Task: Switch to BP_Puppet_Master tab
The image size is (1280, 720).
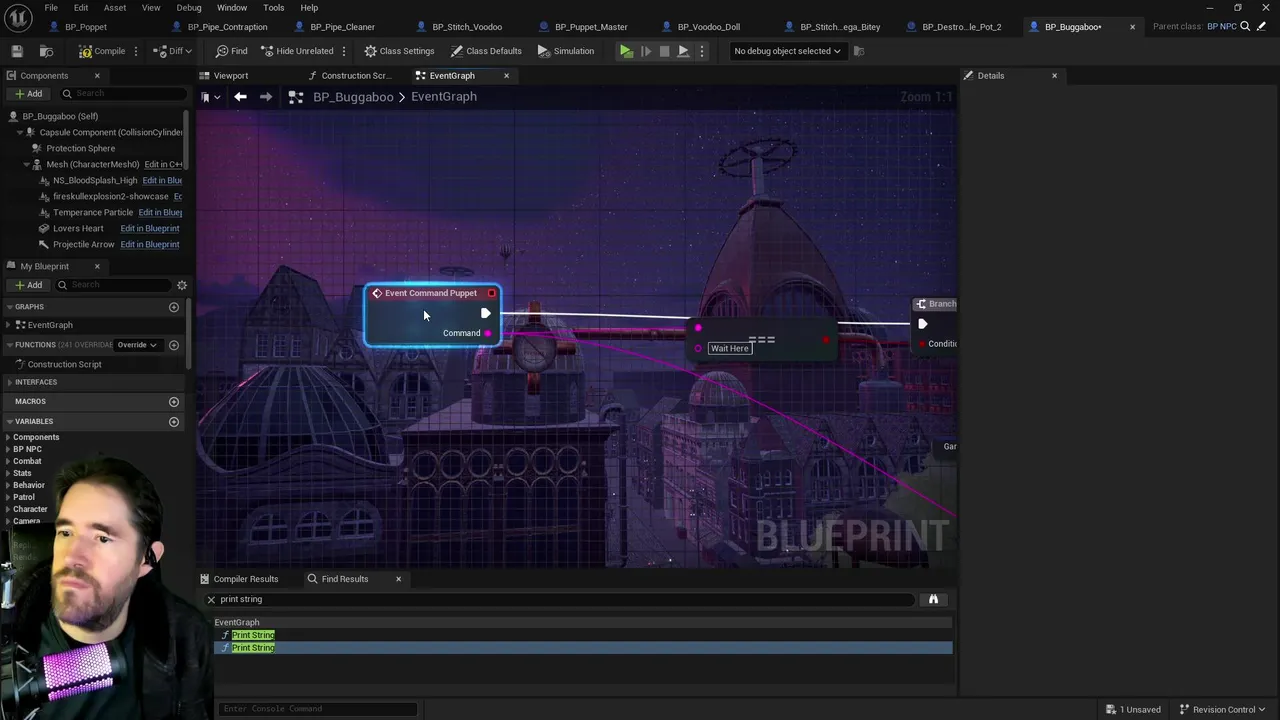Action: coord(591,27)
